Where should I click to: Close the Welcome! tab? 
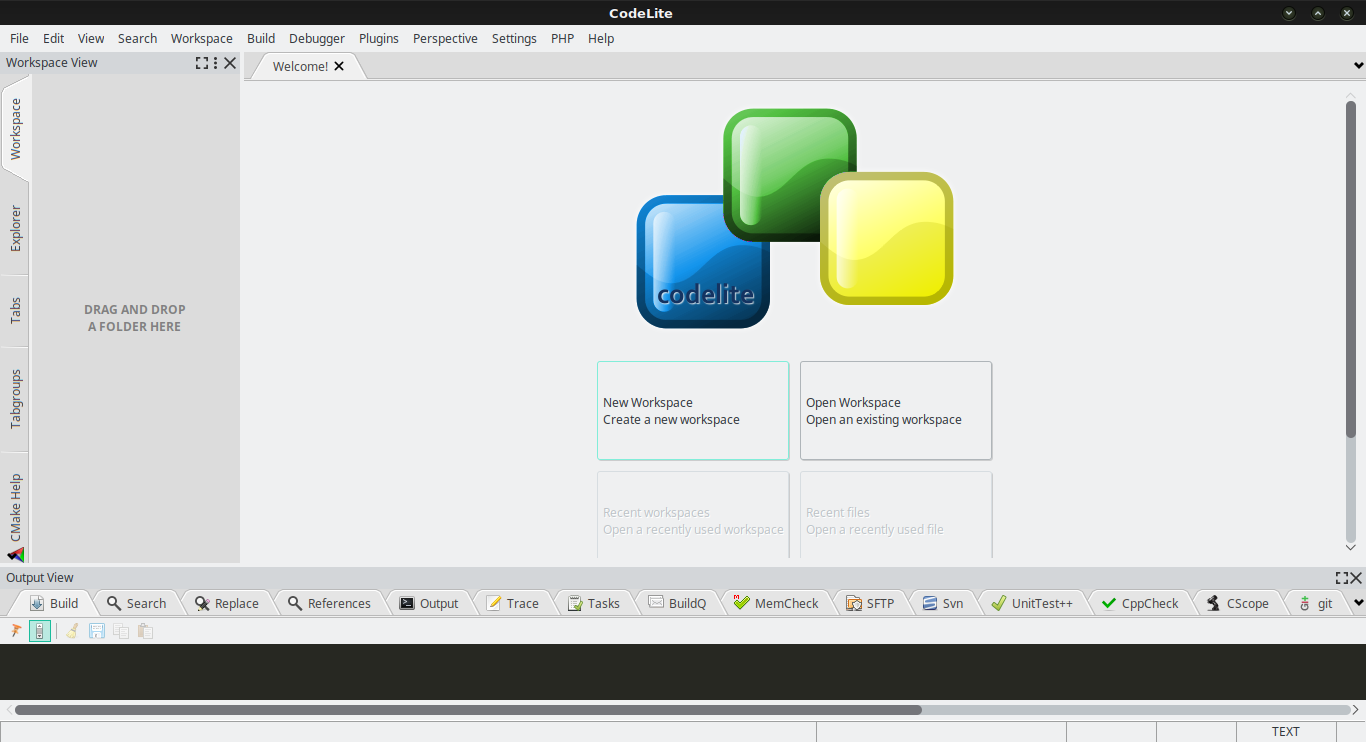(x=339, y=66)
